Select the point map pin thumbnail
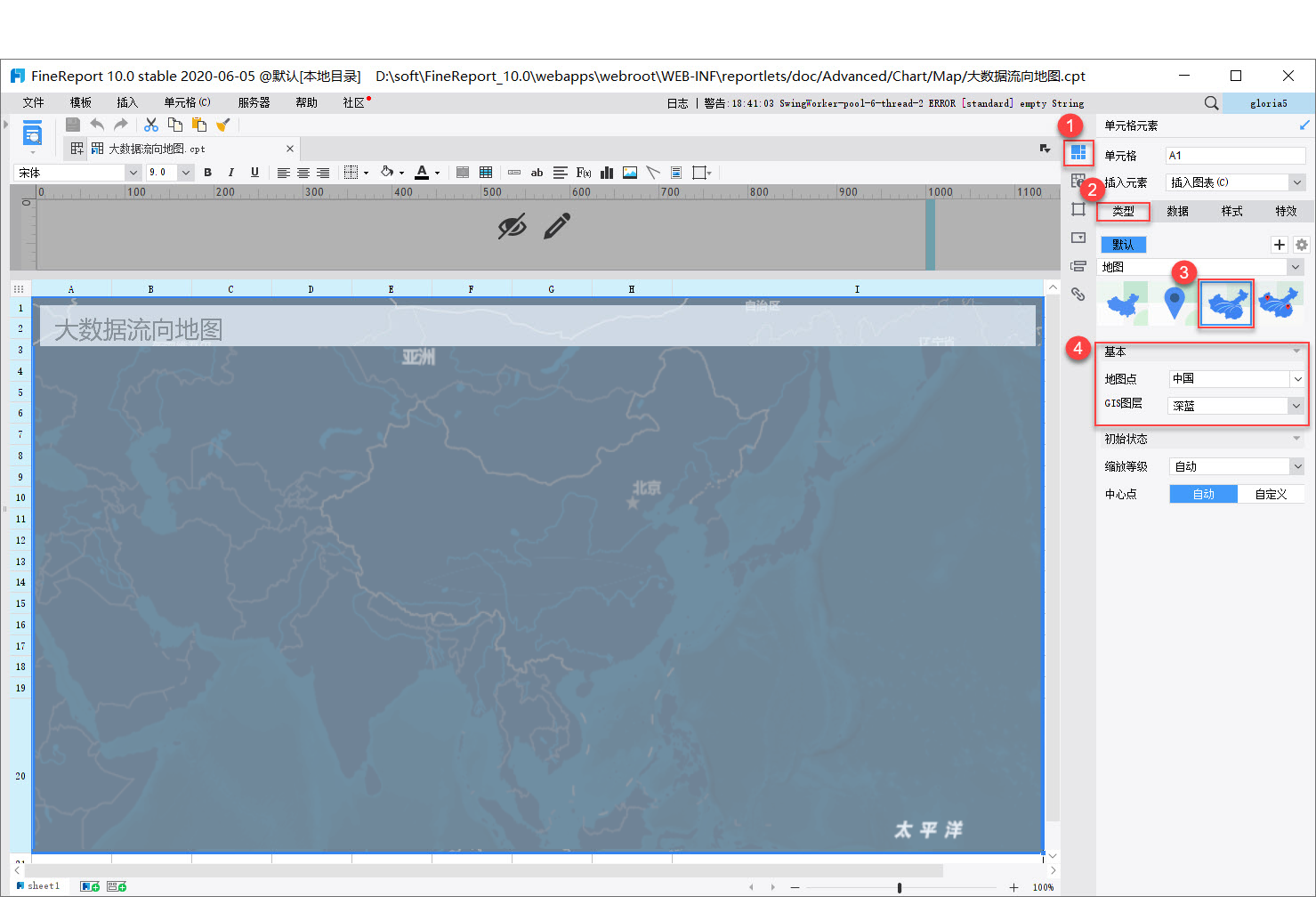This screenshot has height=897, width=1316. (x=1175, y=303)
